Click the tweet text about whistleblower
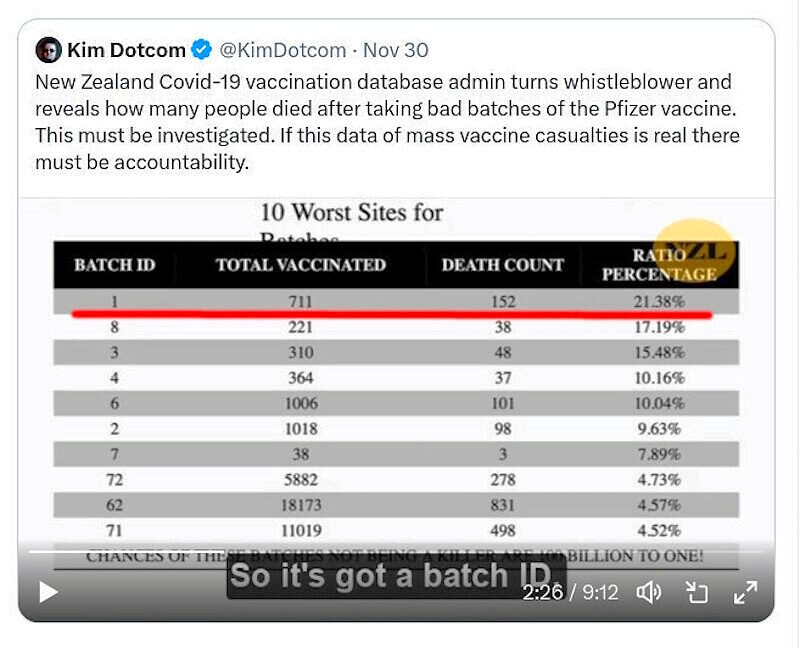 tap(387, 122)
